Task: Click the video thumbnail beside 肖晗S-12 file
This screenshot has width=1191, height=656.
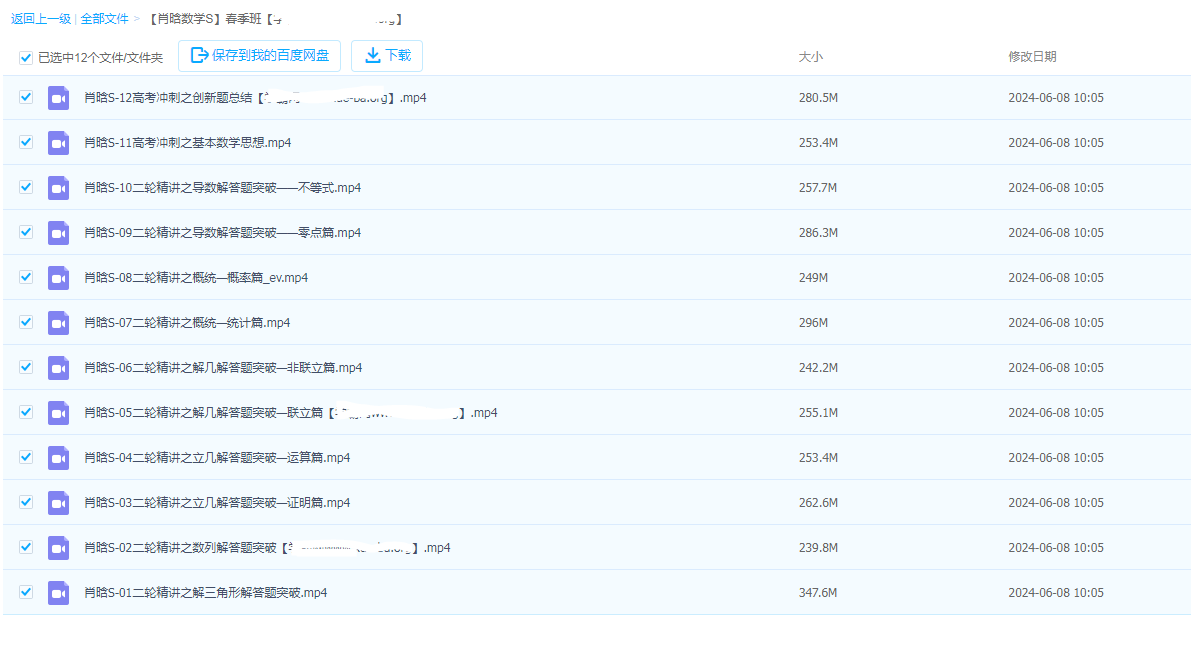Action: point(58,97)
